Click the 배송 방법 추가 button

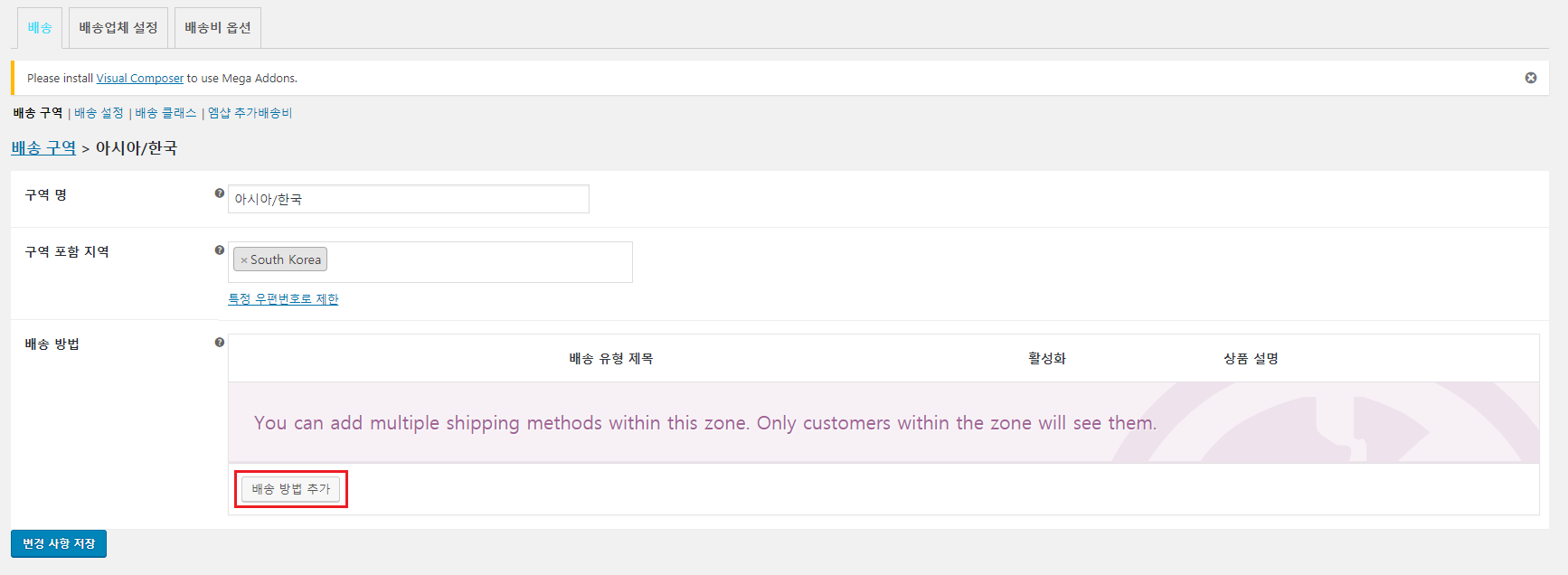291,489
